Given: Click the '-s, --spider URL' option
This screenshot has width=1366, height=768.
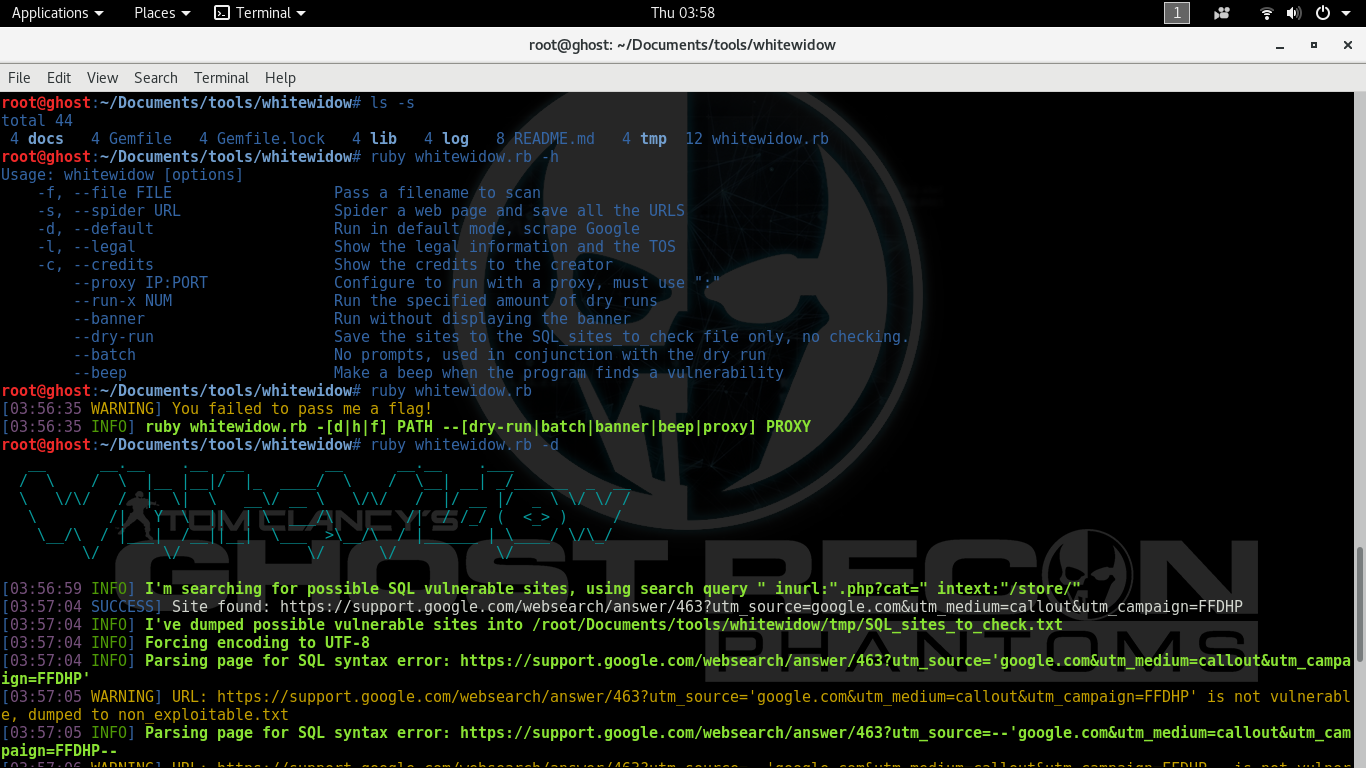Looking at the screenshot, I should [109, 211].
